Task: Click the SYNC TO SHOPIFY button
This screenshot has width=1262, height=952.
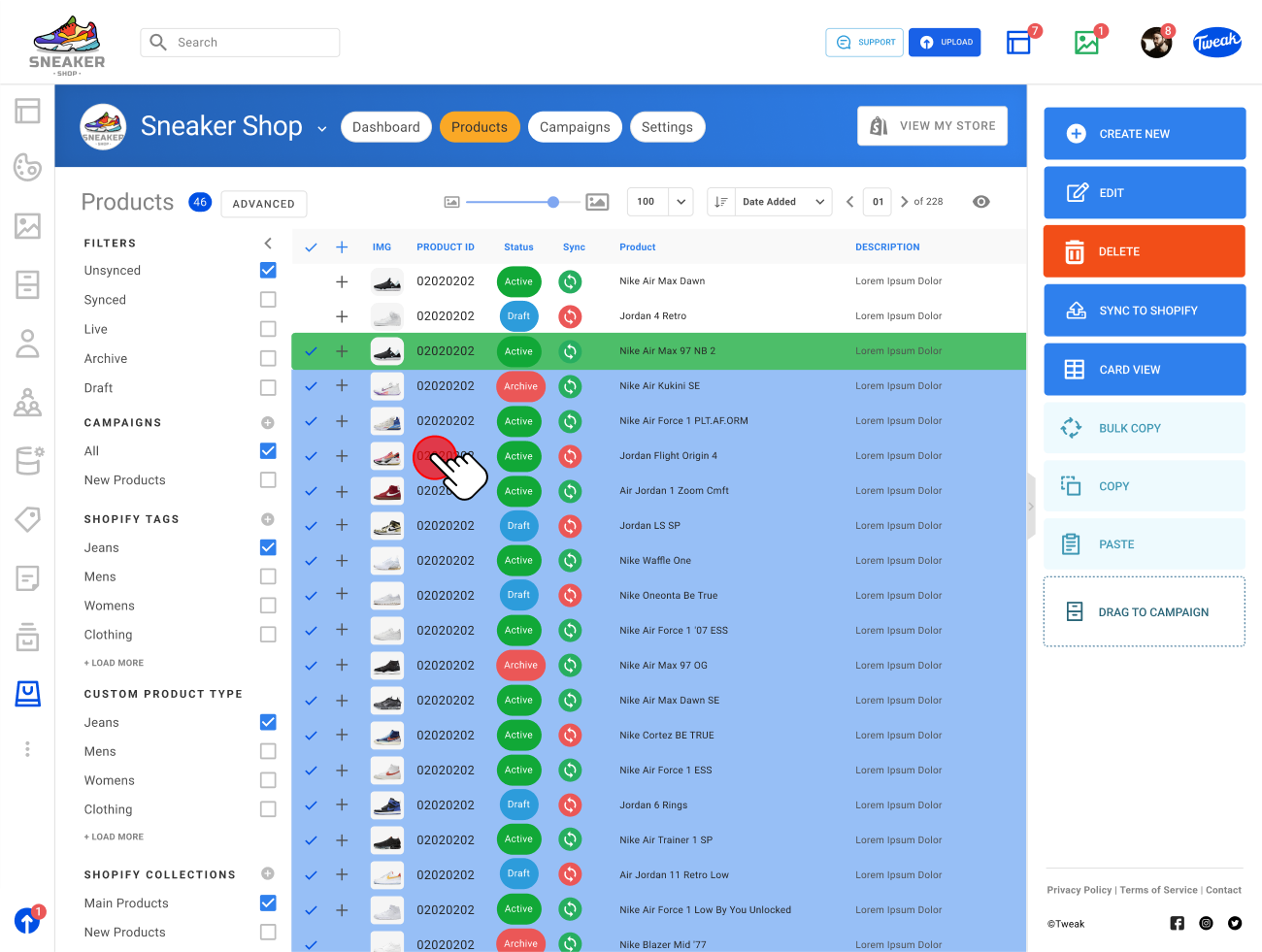Action: [x=1144, y=310]
